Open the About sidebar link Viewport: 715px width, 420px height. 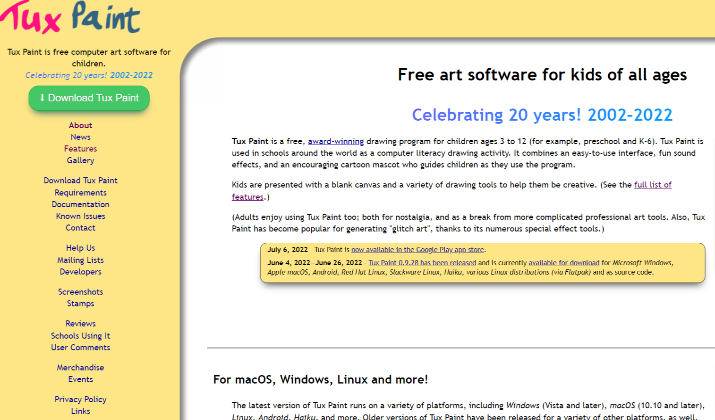tap(80, 125)
